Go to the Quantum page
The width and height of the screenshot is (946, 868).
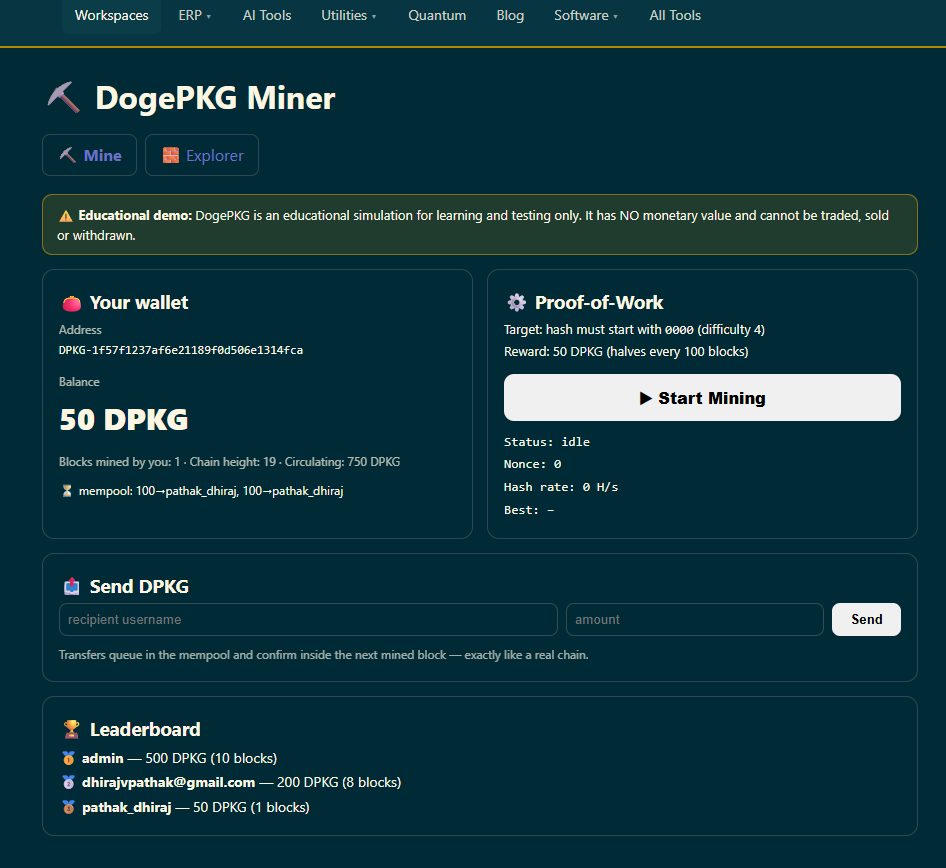click(437, 16)
